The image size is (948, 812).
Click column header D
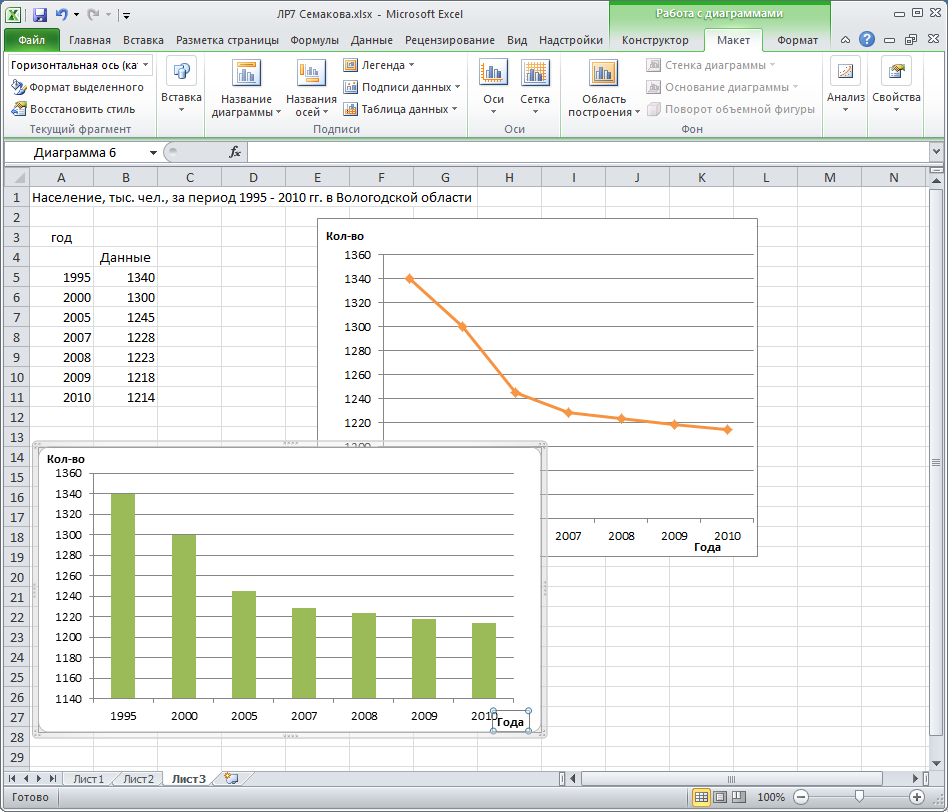(x=253, y=177)
